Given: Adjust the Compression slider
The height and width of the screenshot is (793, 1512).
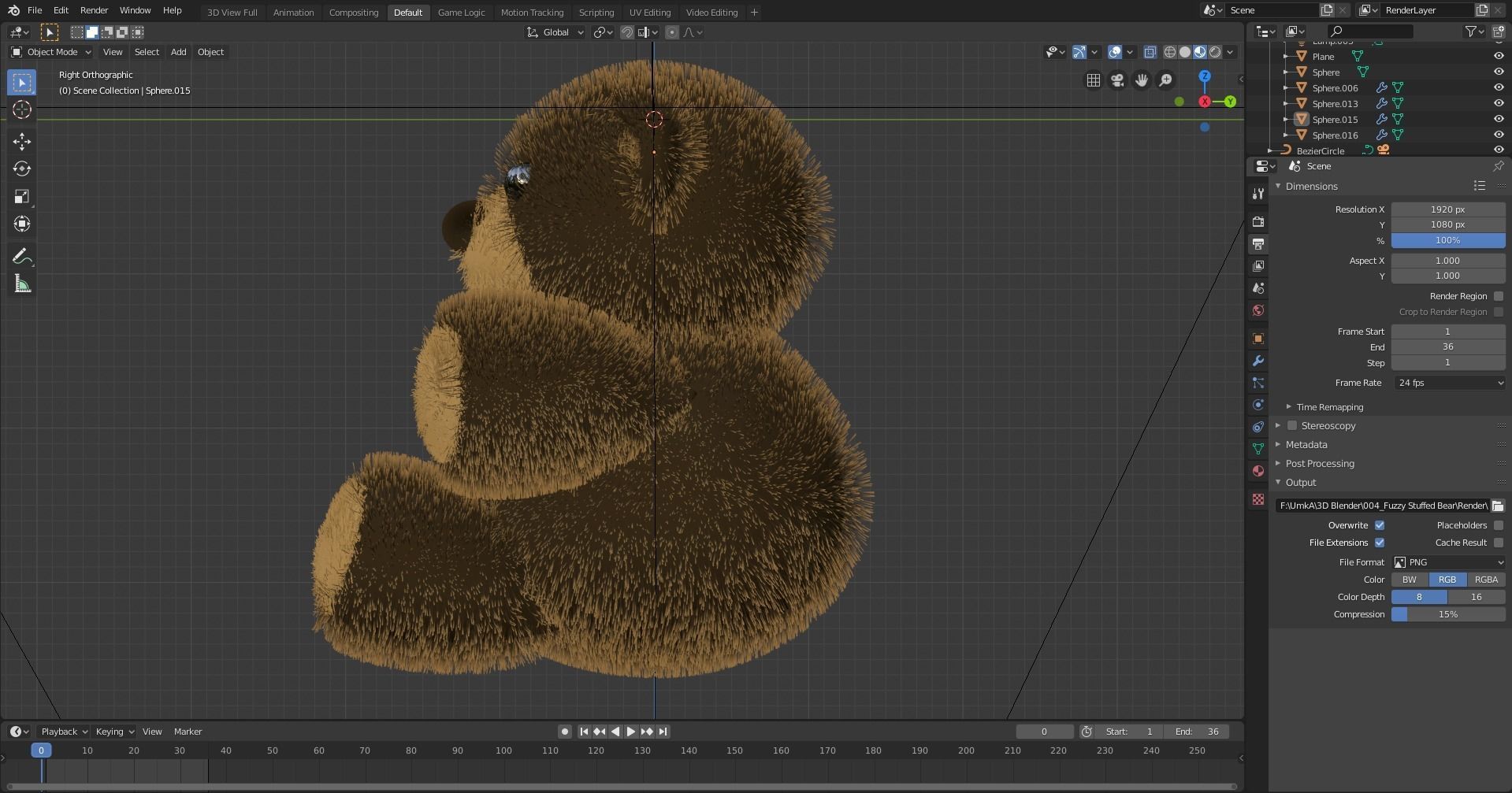Looking at the screenshot, I should (x=1448, y=613).
